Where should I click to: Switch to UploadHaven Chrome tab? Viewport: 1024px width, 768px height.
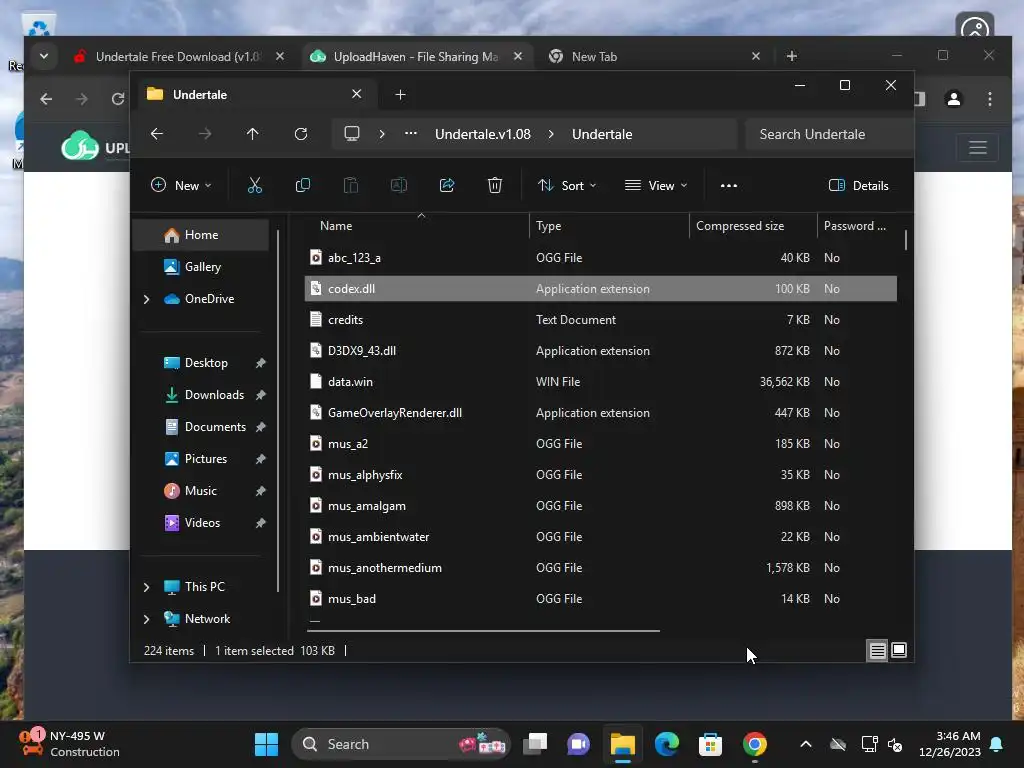(x=415, y=57)
